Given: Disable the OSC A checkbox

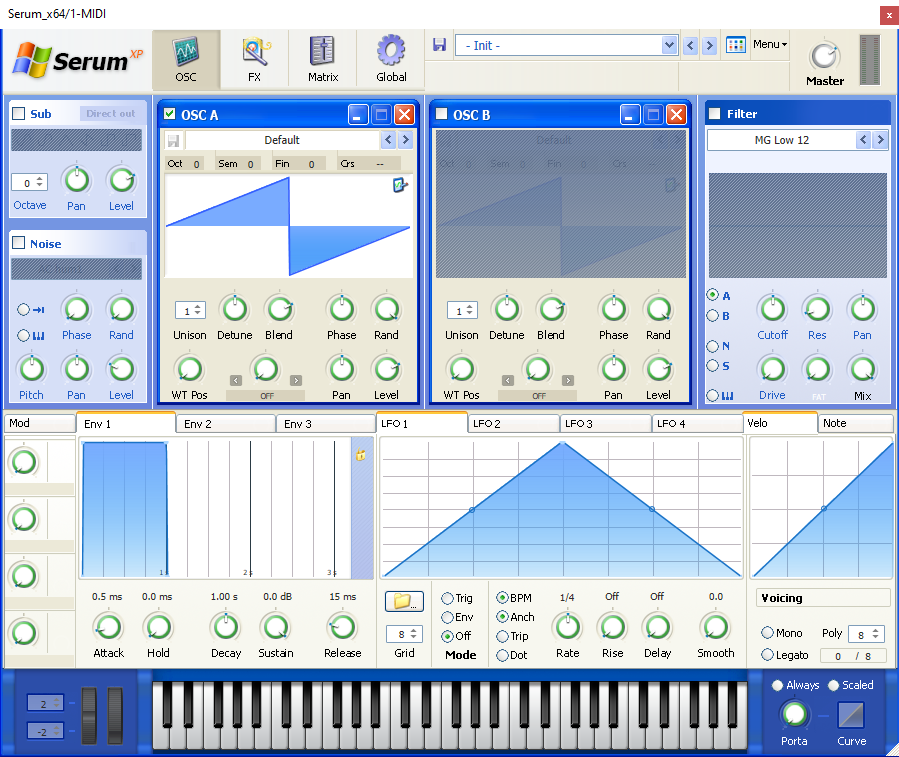Looking at the screenshot, I should 170,113.
